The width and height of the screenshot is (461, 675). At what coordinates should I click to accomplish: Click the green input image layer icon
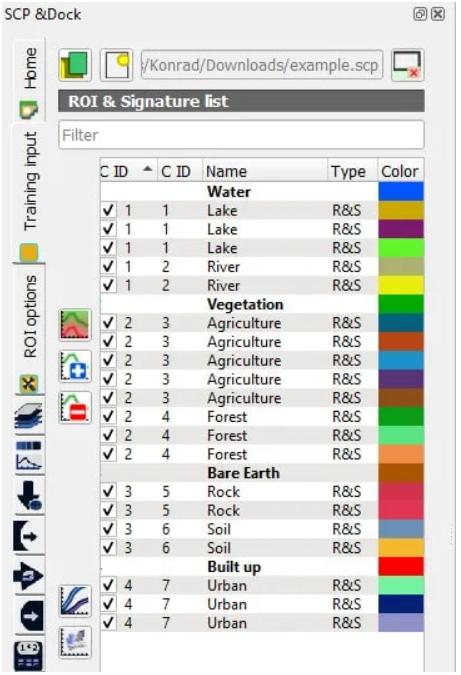[75, 65]
